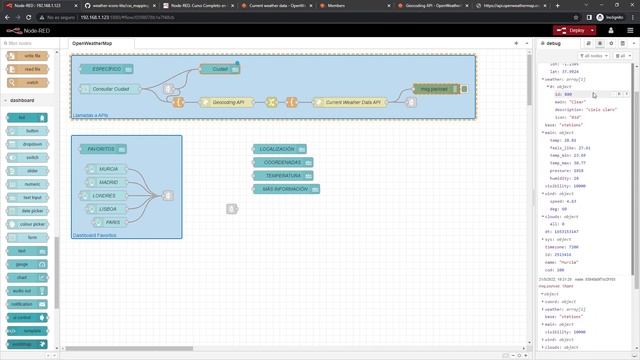Click the canvas horizontal scrollbar
640x360 pixels.
(129, 349)
